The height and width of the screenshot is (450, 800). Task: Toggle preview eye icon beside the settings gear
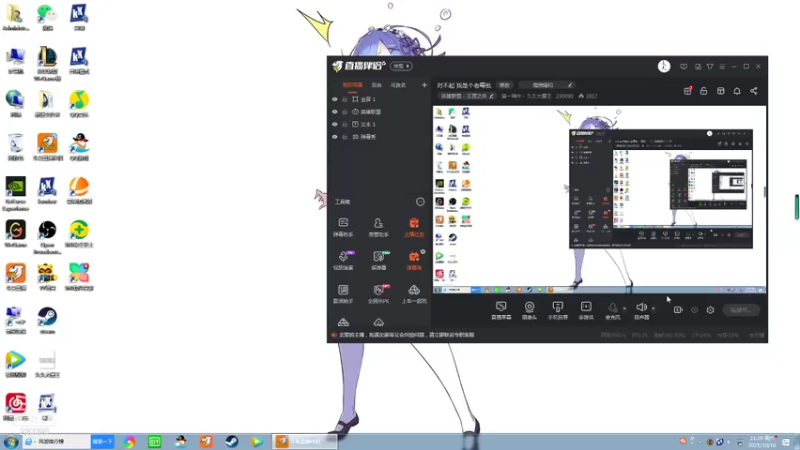(x=694, y=310)
